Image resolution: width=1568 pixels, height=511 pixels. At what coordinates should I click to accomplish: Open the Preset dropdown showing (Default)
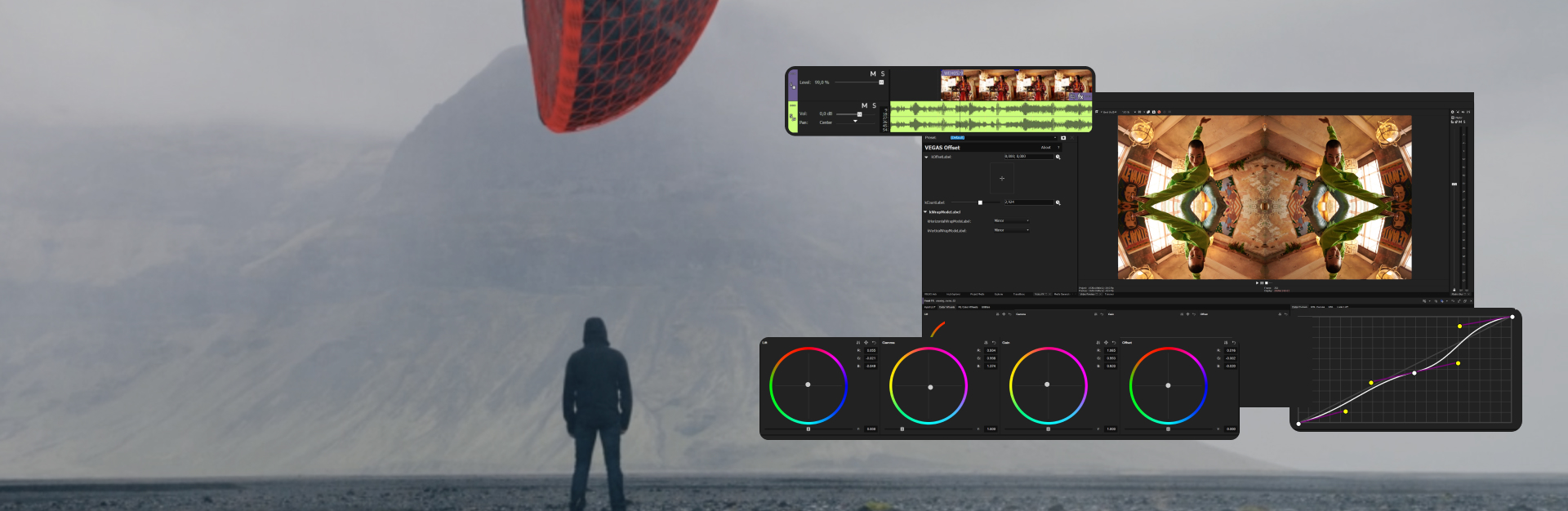tap(1004, 137)
